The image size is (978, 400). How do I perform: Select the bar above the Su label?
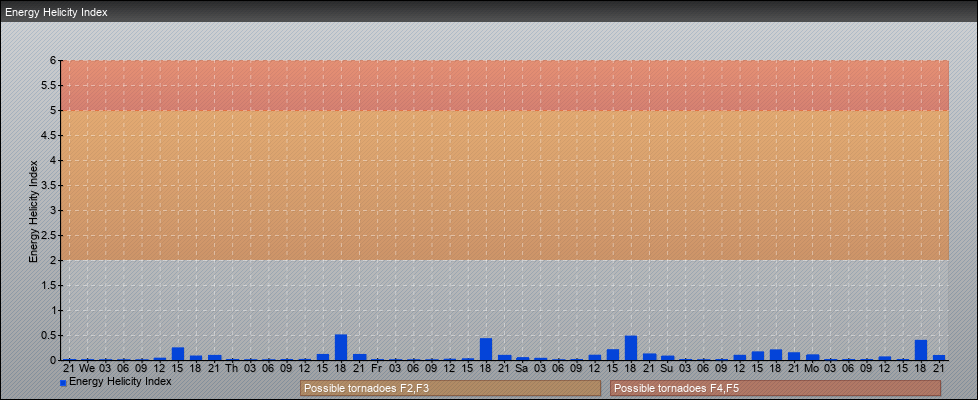667,358
